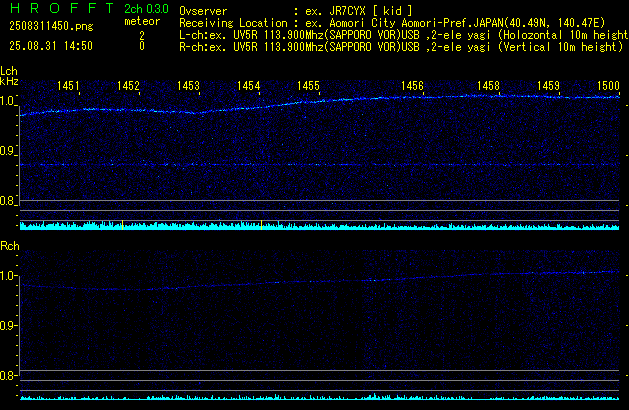
Task: Click time marker 1452
Action: pyautogui.click(x=128, y=86)
